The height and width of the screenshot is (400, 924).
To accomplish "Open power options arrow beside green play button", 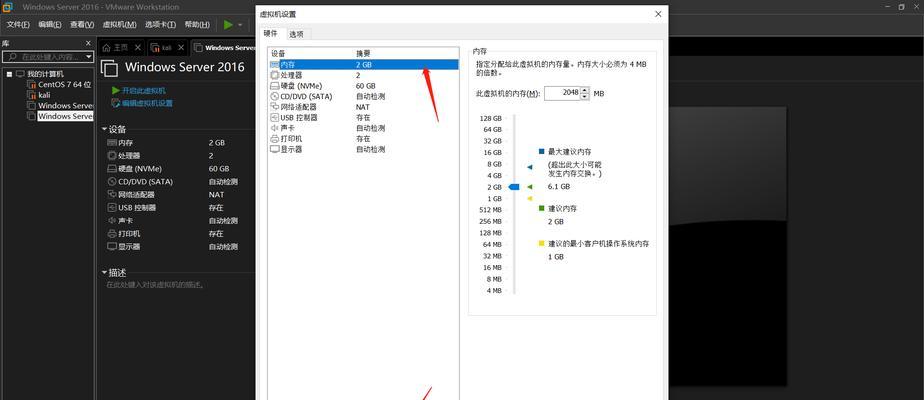I will tap(240, 25).
